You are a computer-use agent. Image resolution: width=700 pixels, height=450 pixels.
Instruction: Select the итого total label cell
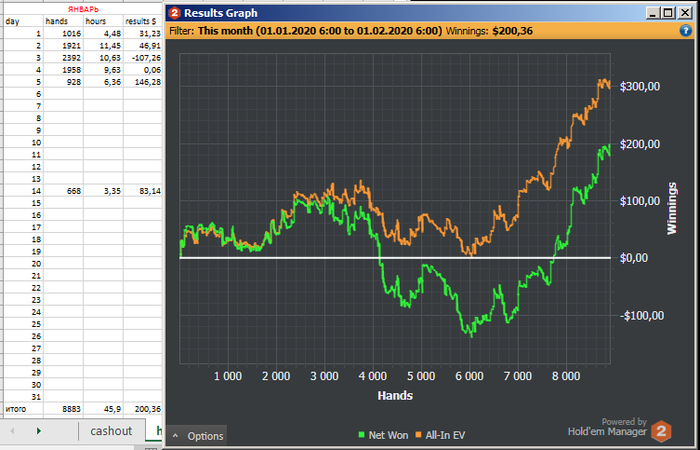(23, 409)
